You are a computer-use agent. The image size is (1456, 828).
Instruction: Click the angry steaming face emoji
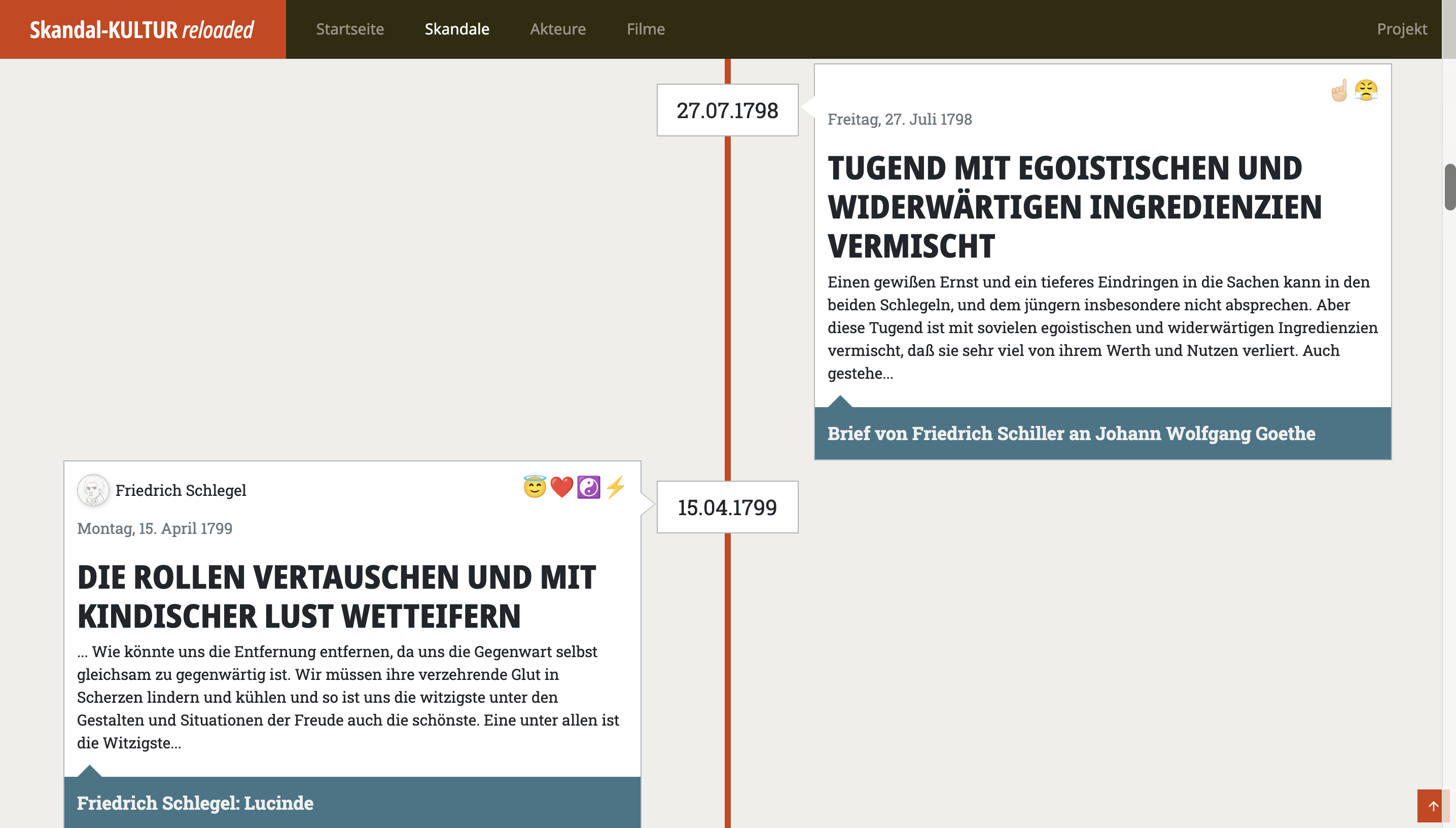click(1366, 90)
